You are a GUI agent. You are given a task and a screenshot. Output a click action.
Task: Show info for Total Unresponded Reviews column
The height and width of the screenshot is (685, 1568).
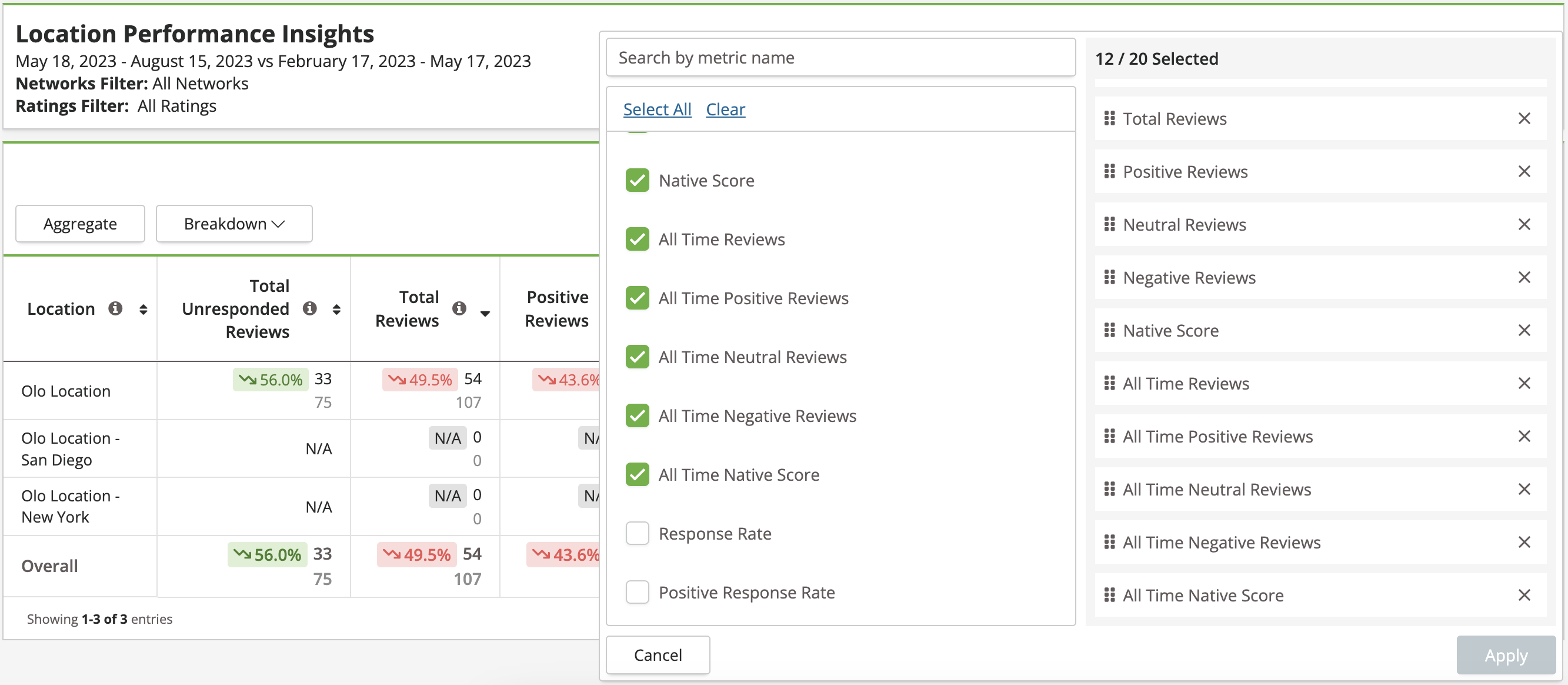310,309
